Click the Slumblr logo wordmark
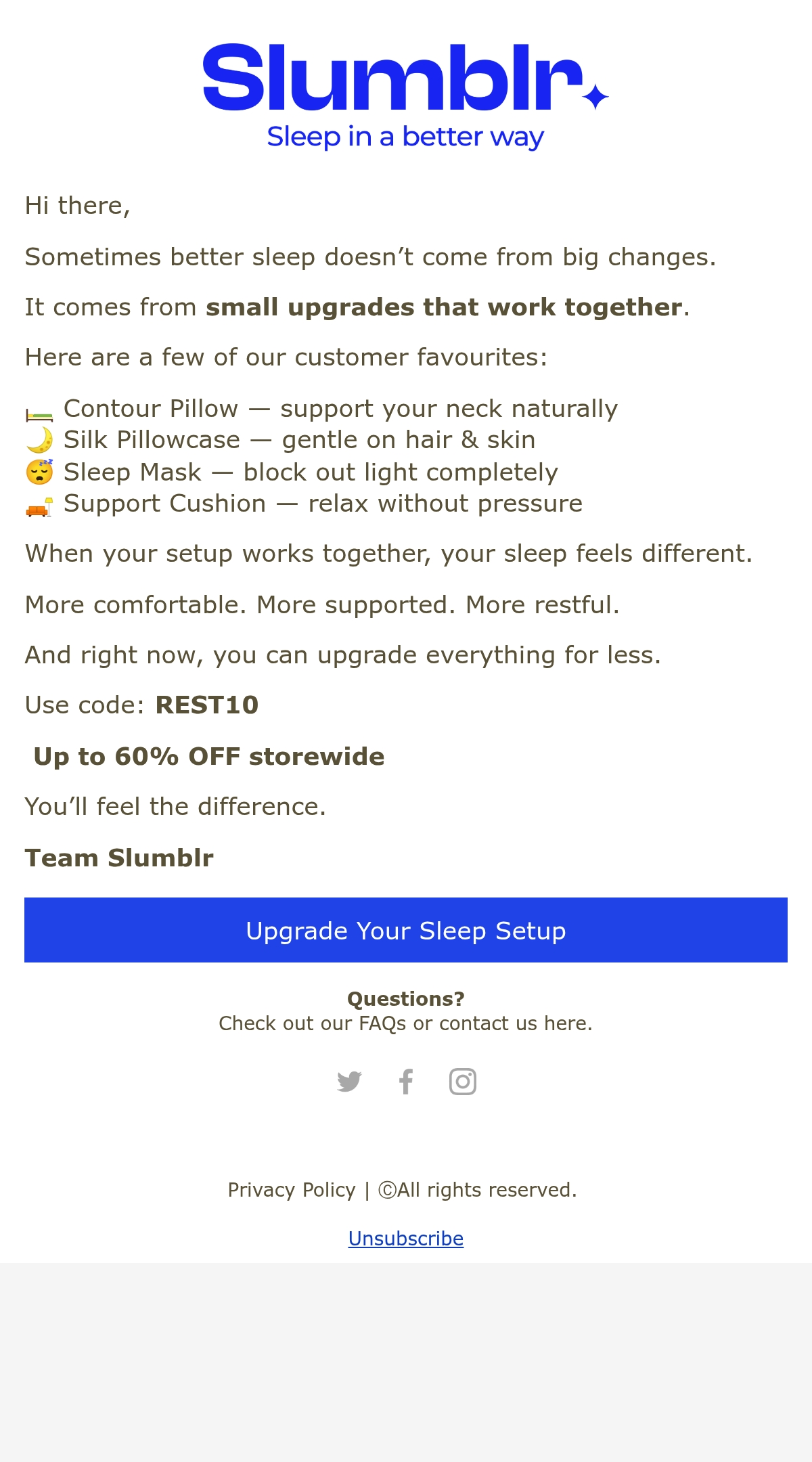 [393, 76]
